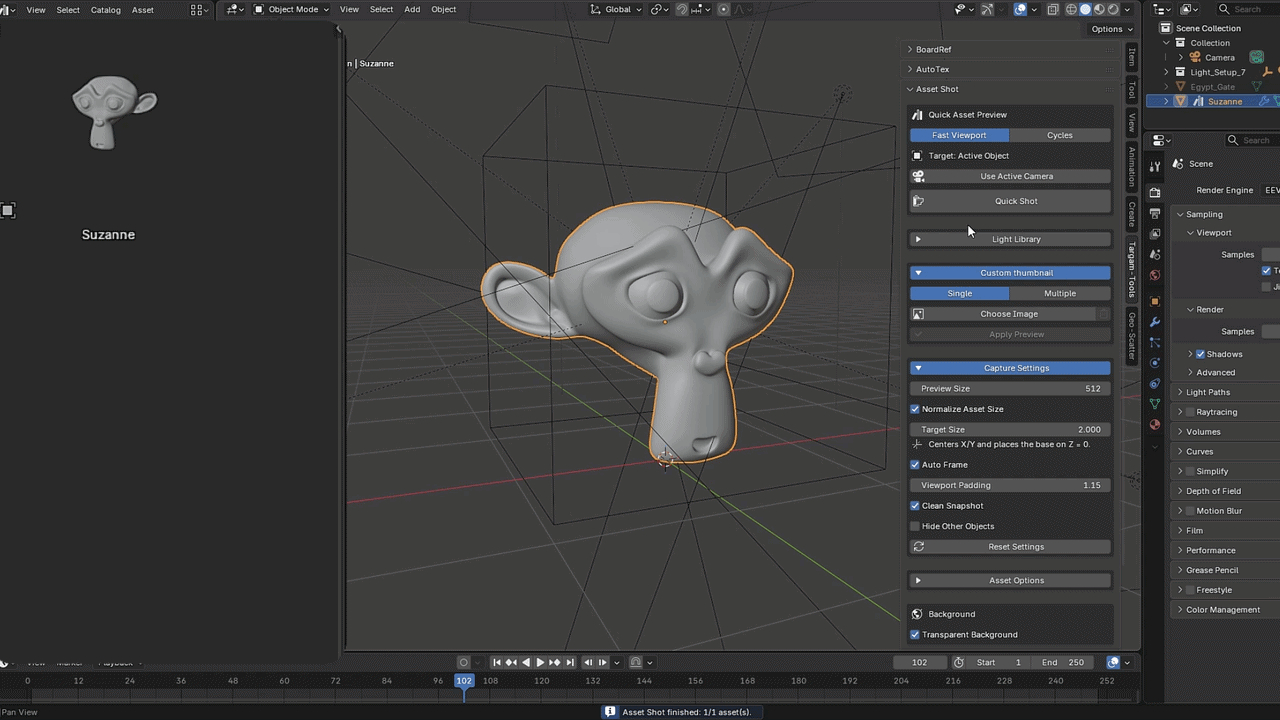The width and height of the screenshot is (1280, 720).
Task: Jump to the first frame
Action: [x=497, y=662]
